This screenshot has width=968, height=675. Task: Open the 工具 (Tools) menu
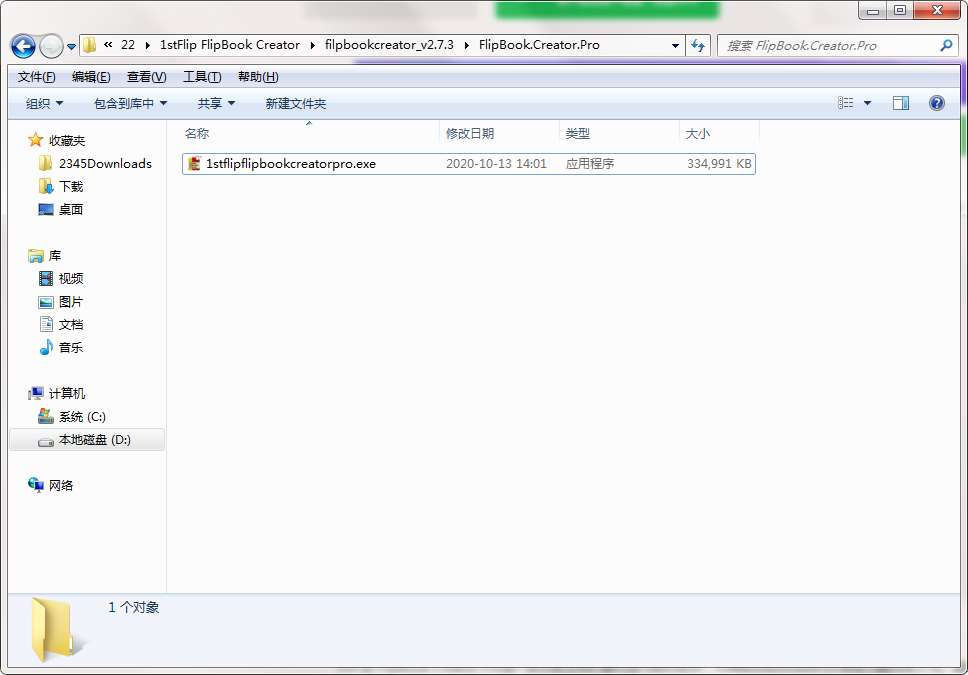click(203, 76)
